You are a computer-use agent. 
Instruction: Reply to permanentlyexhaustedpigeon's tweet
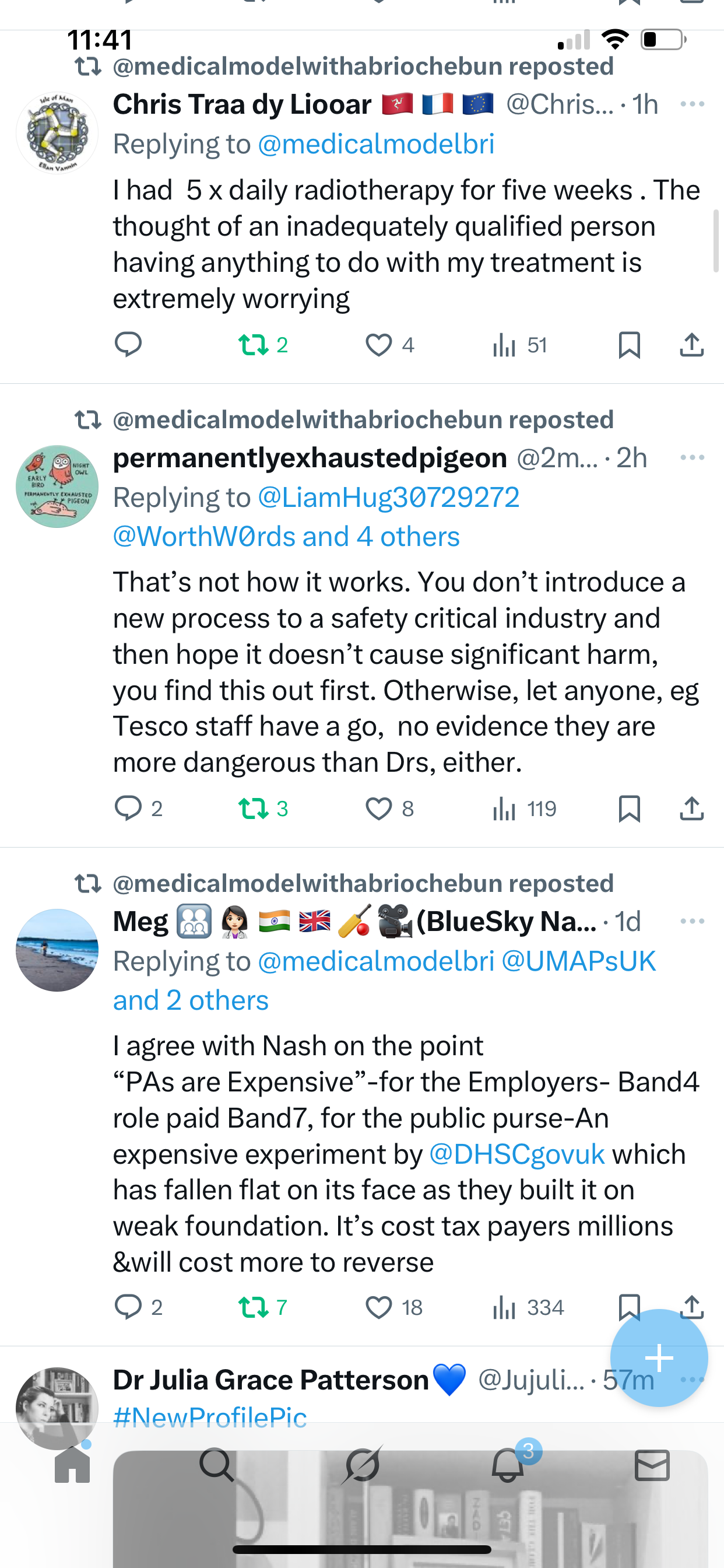coord(128,808)
